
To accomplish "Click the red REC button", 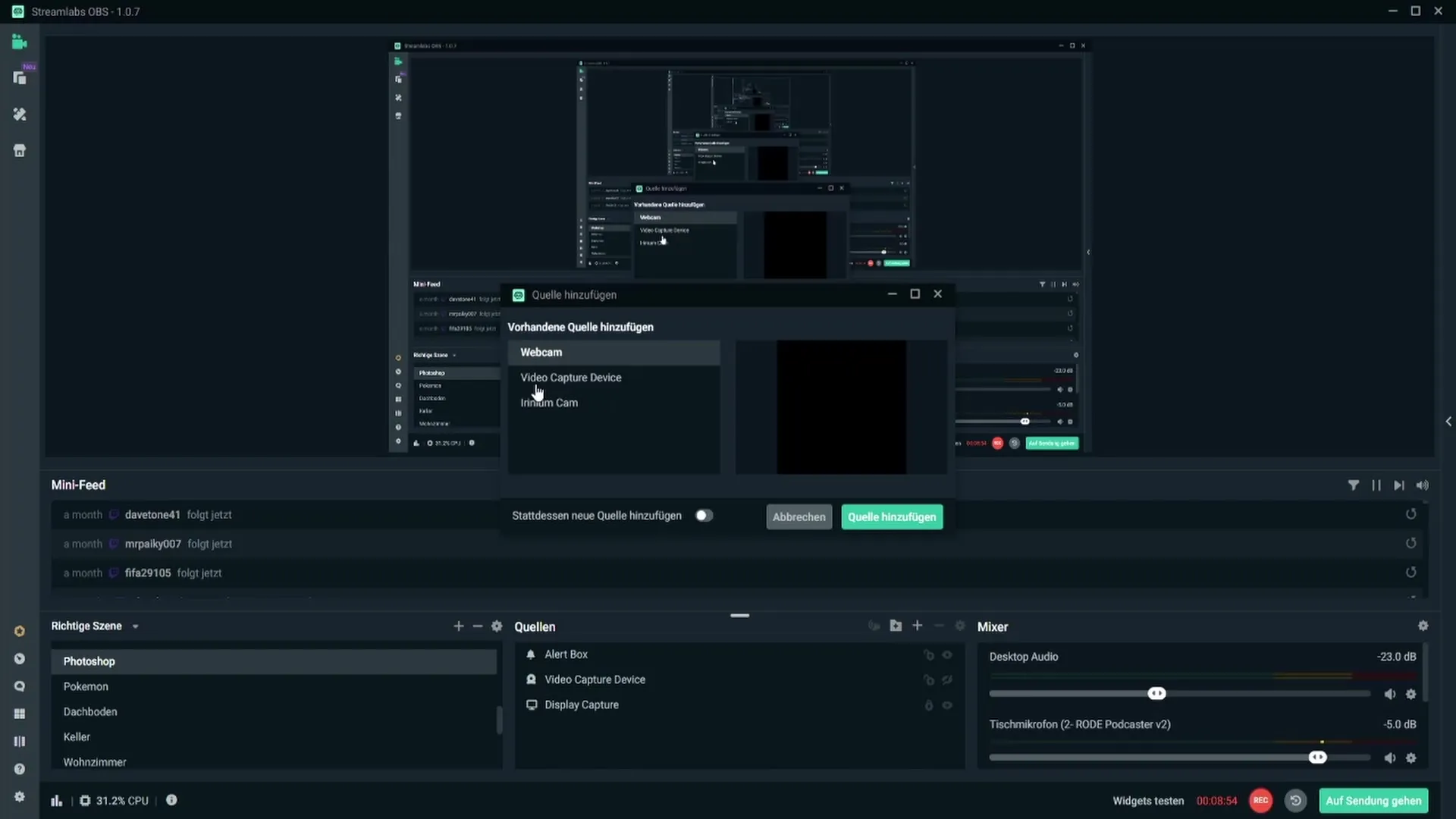I will point(1260,801).
